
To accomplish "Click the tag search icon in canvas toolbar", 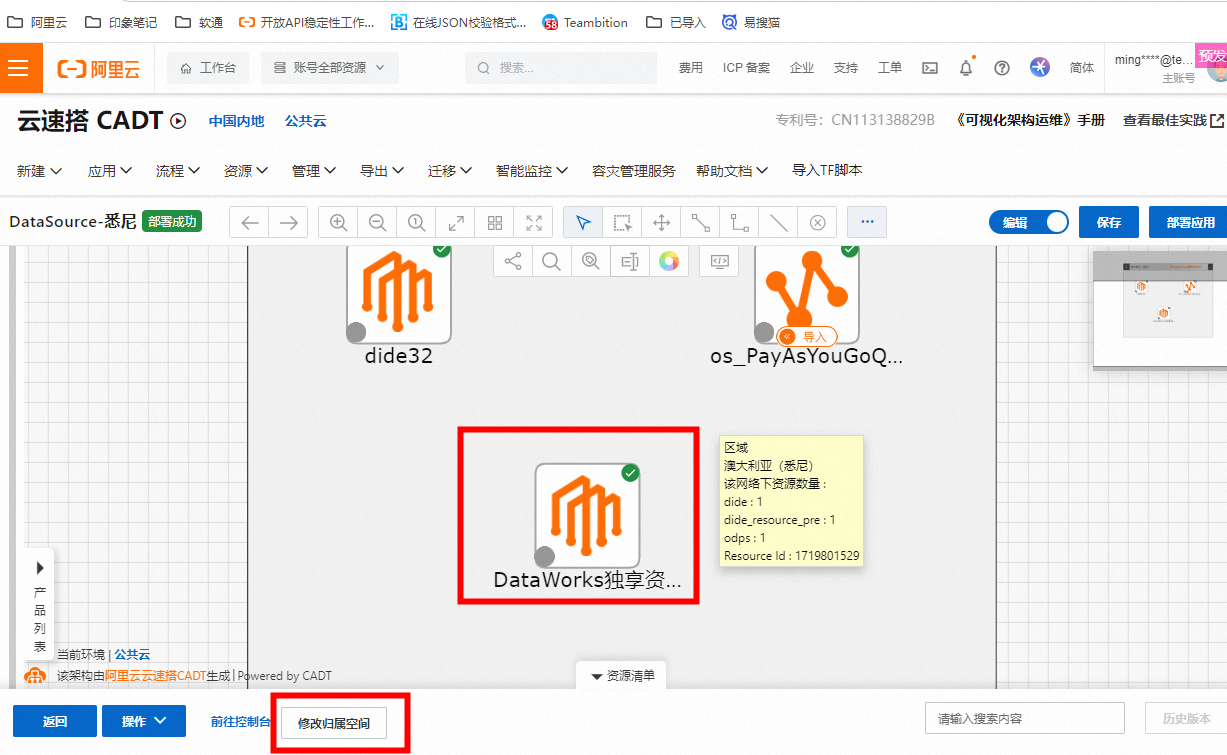I will click(590, 261).
